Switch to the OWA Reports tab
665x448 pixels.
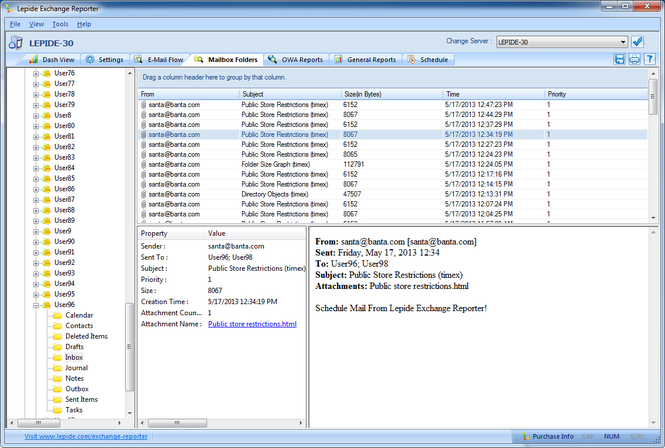296,60
